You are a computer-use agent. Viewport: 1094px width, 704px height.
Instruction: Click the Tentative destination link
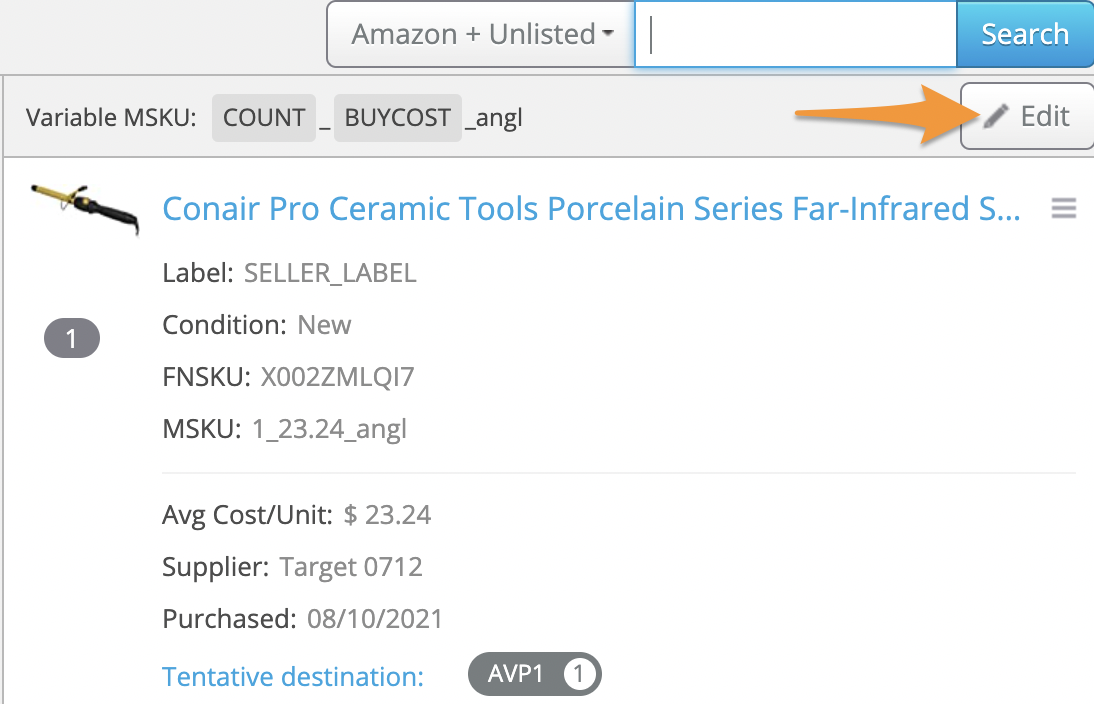(293, 676)
